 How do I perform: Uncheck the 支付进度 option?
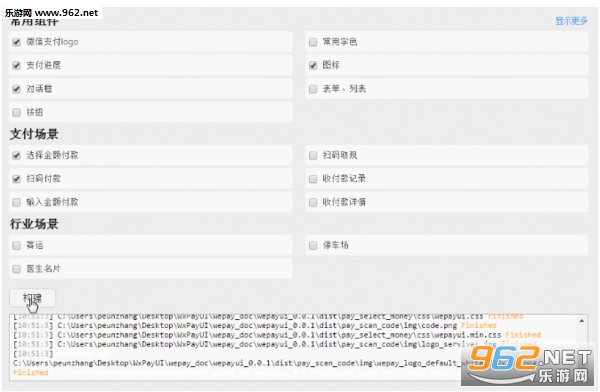[16, 65]
